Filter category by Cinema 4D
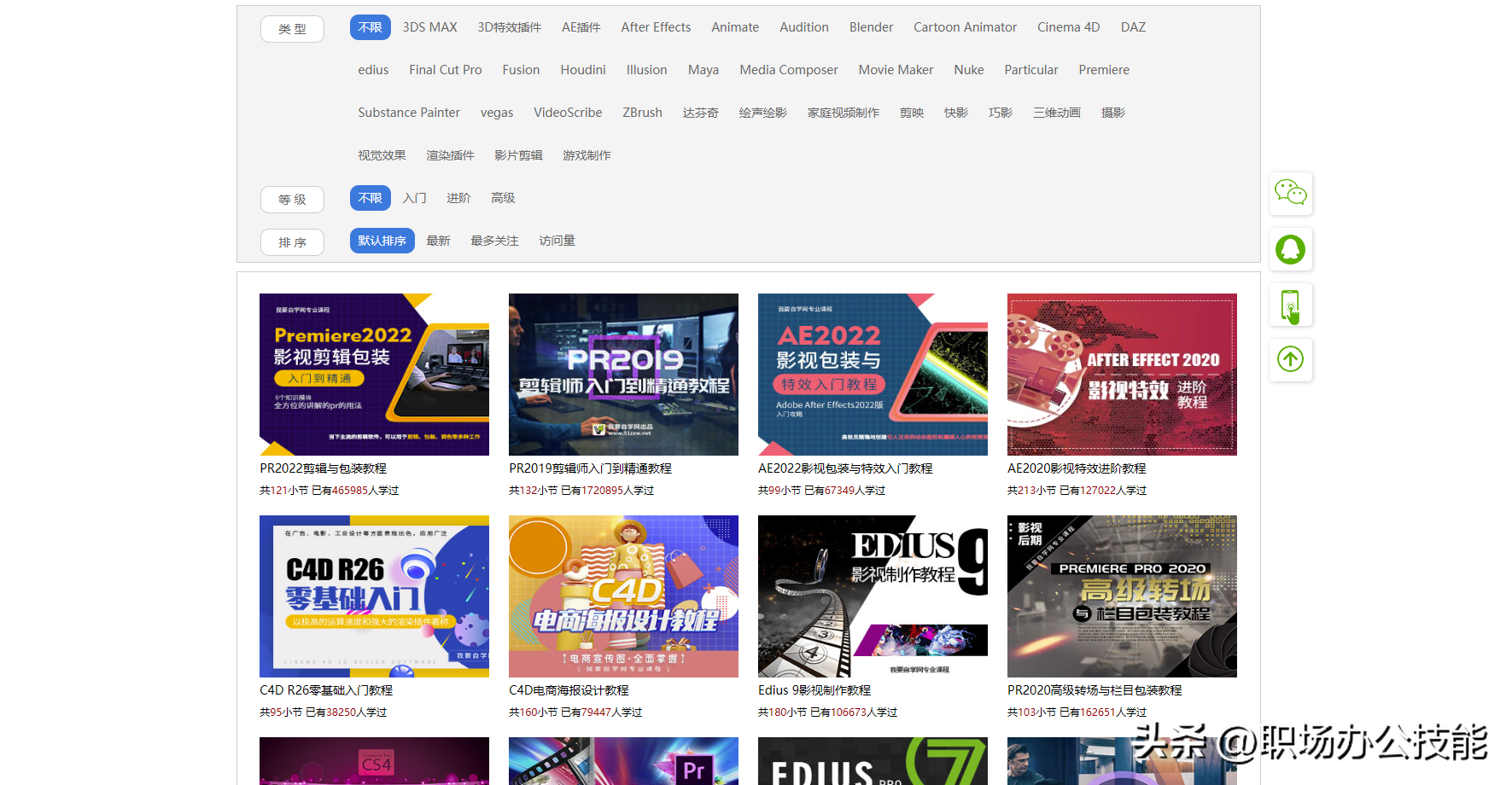This screenshot has height=785, width=1512. [x=1068, y=27]
